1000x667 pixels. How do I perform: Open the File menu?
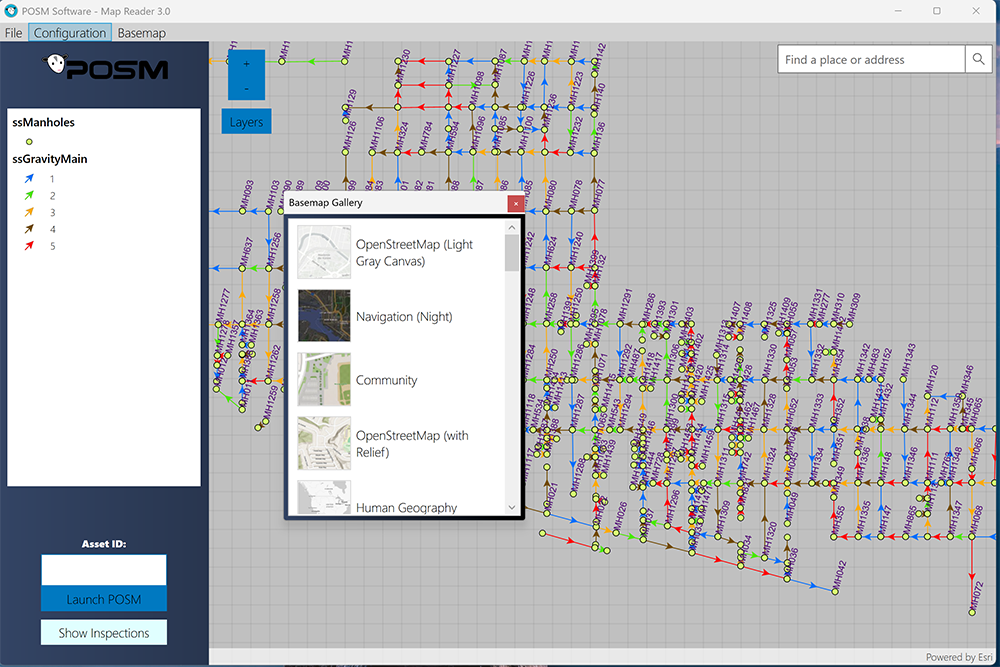pos(13,33)
